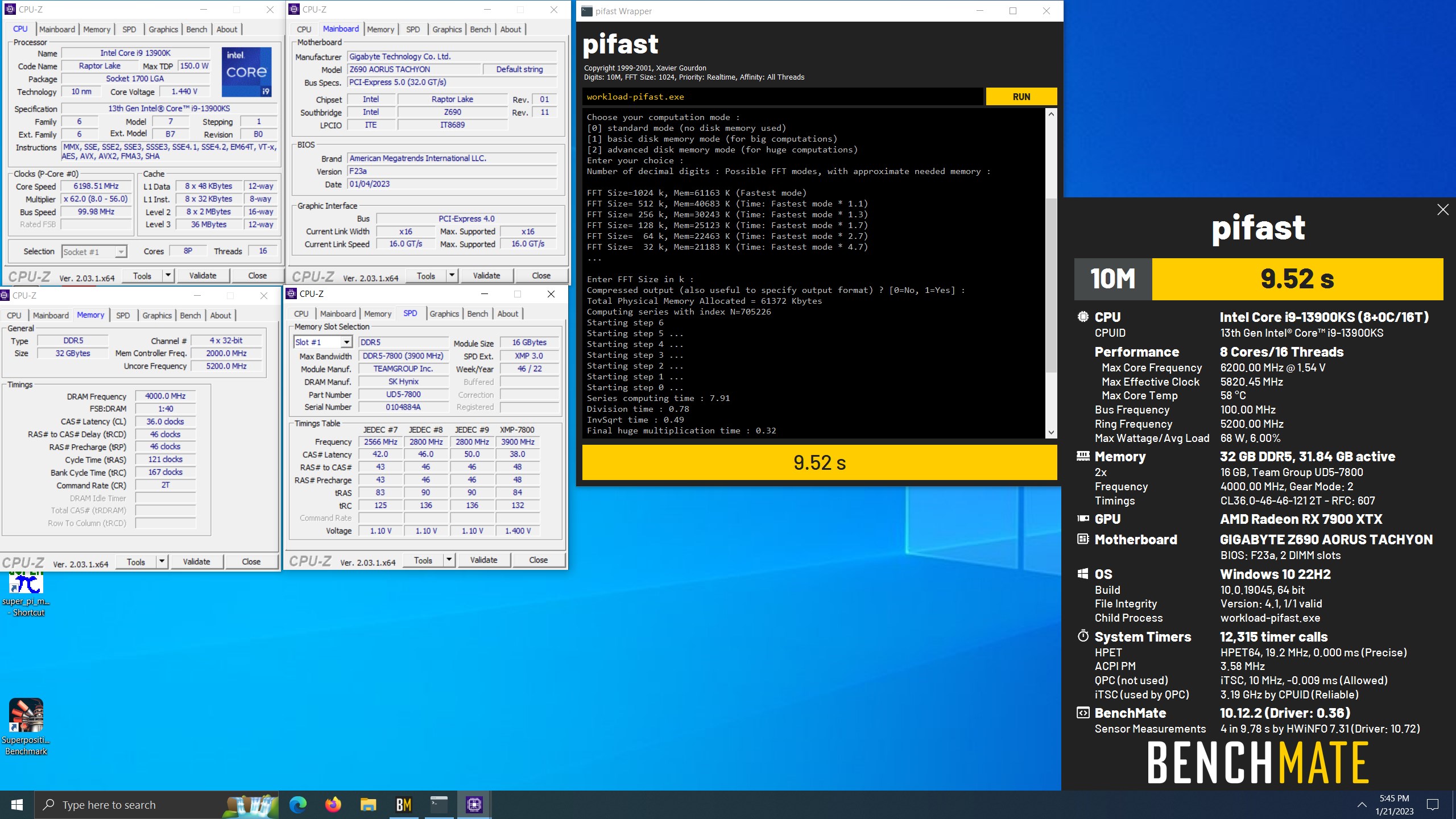Click the Core Speed value 6198.51 MHz
This screenshot has width=1456, height=819.
[96, 186]
